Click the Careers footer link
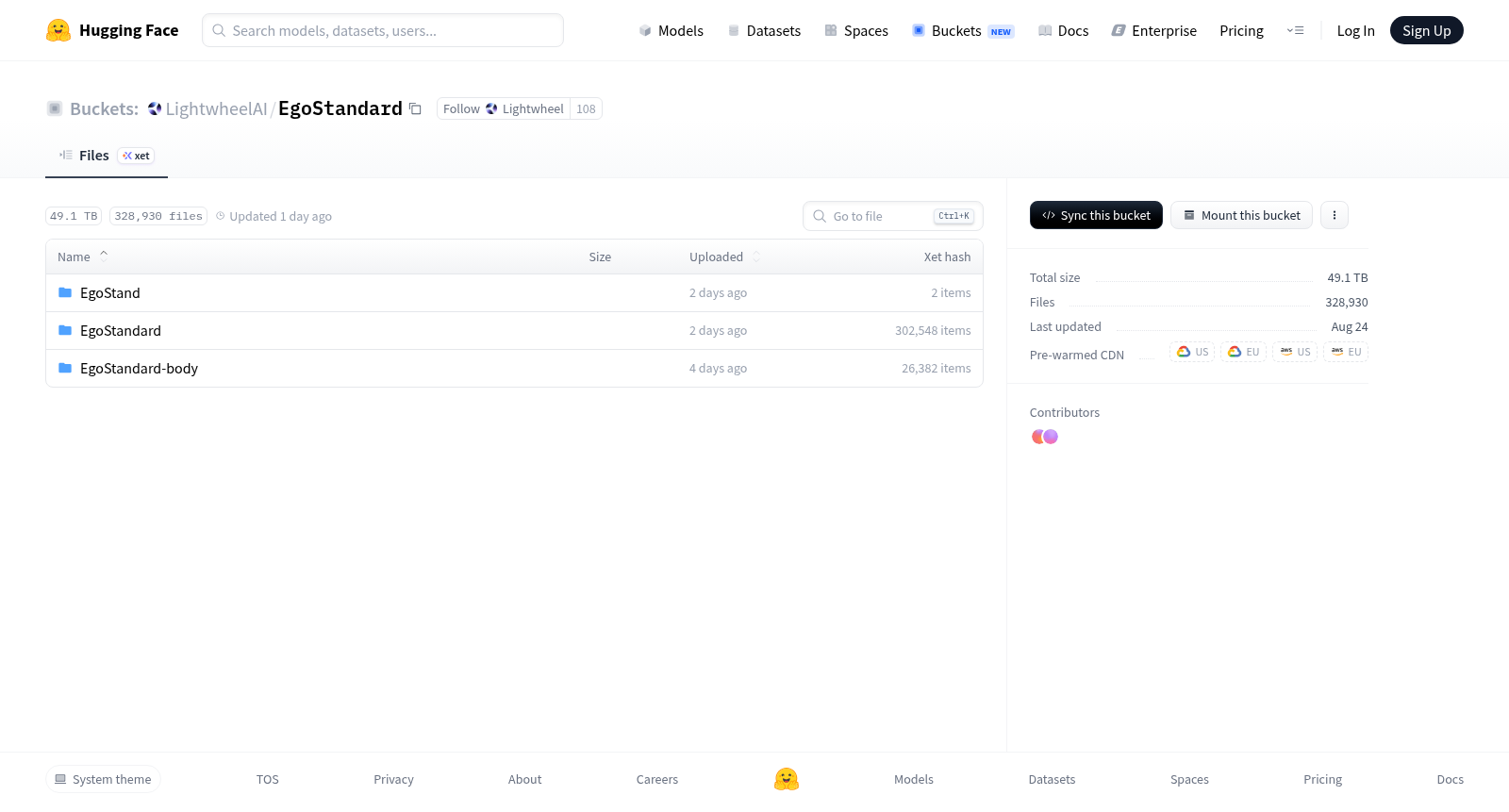The width and height of the screenshot is (1509, 812). 657,779
